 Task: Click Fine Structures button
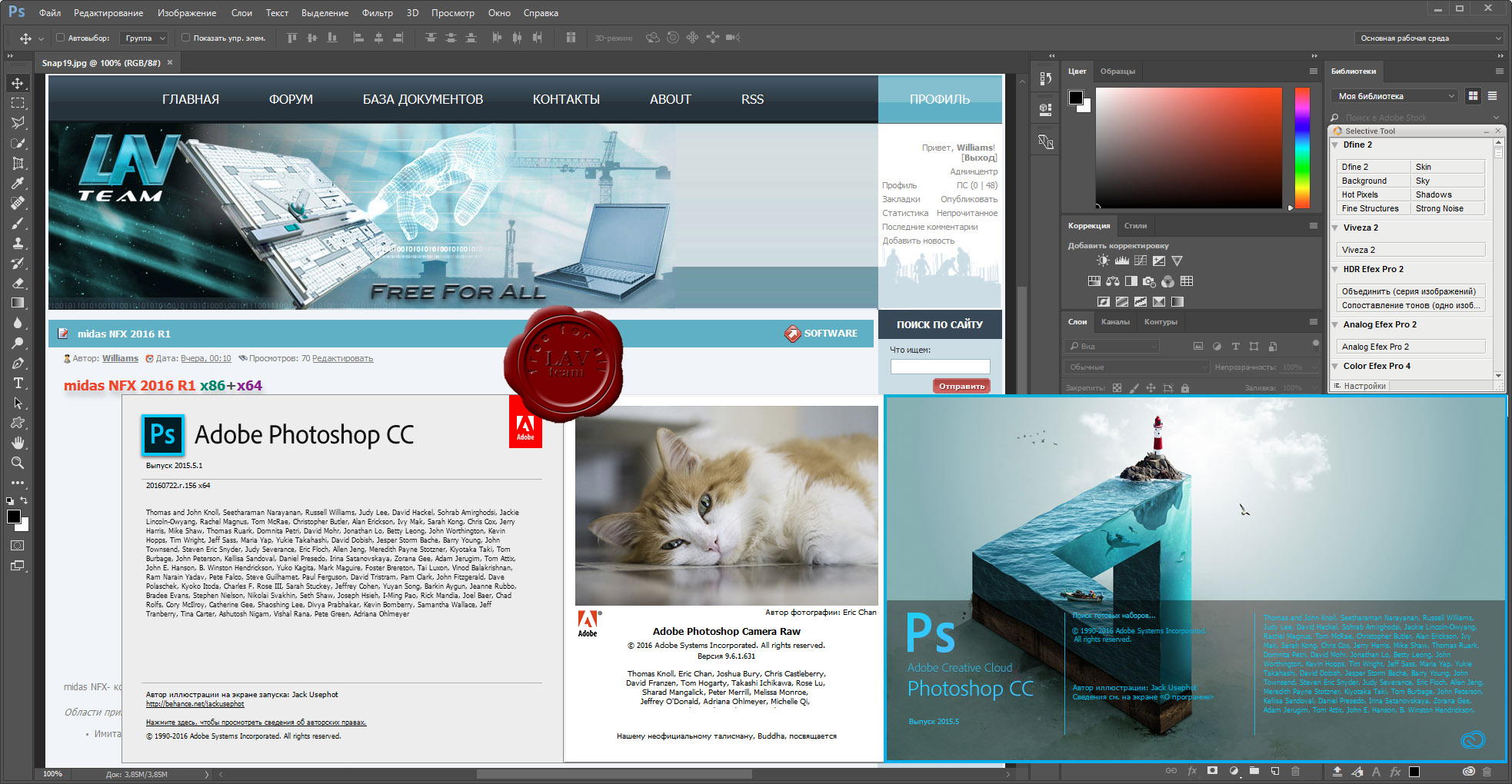tap(1374, 208)
